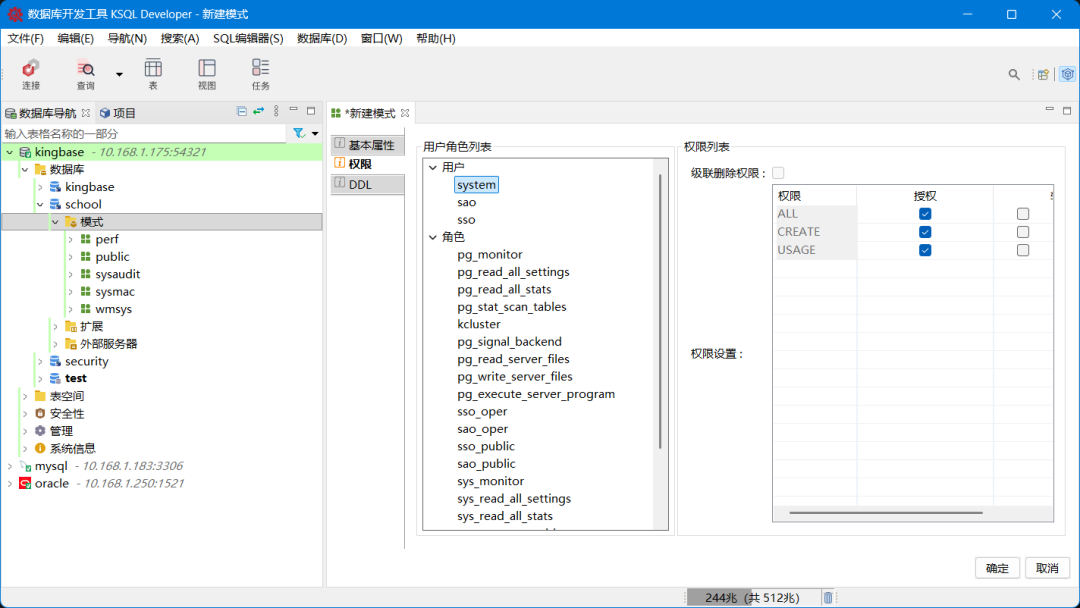Screen dimensions: 1080x608
Task: Open the 查询 query tool
Action: pyautogui.click(x=85, y=74)
